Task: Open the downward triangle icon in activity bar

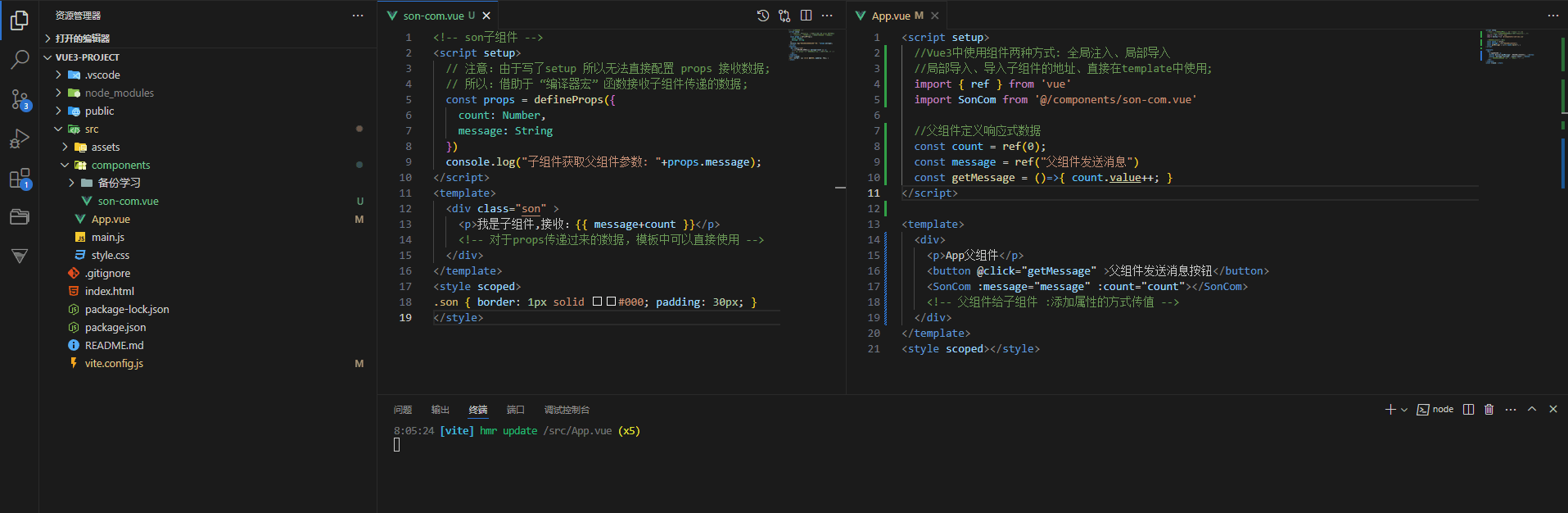Action: [20, 256]
